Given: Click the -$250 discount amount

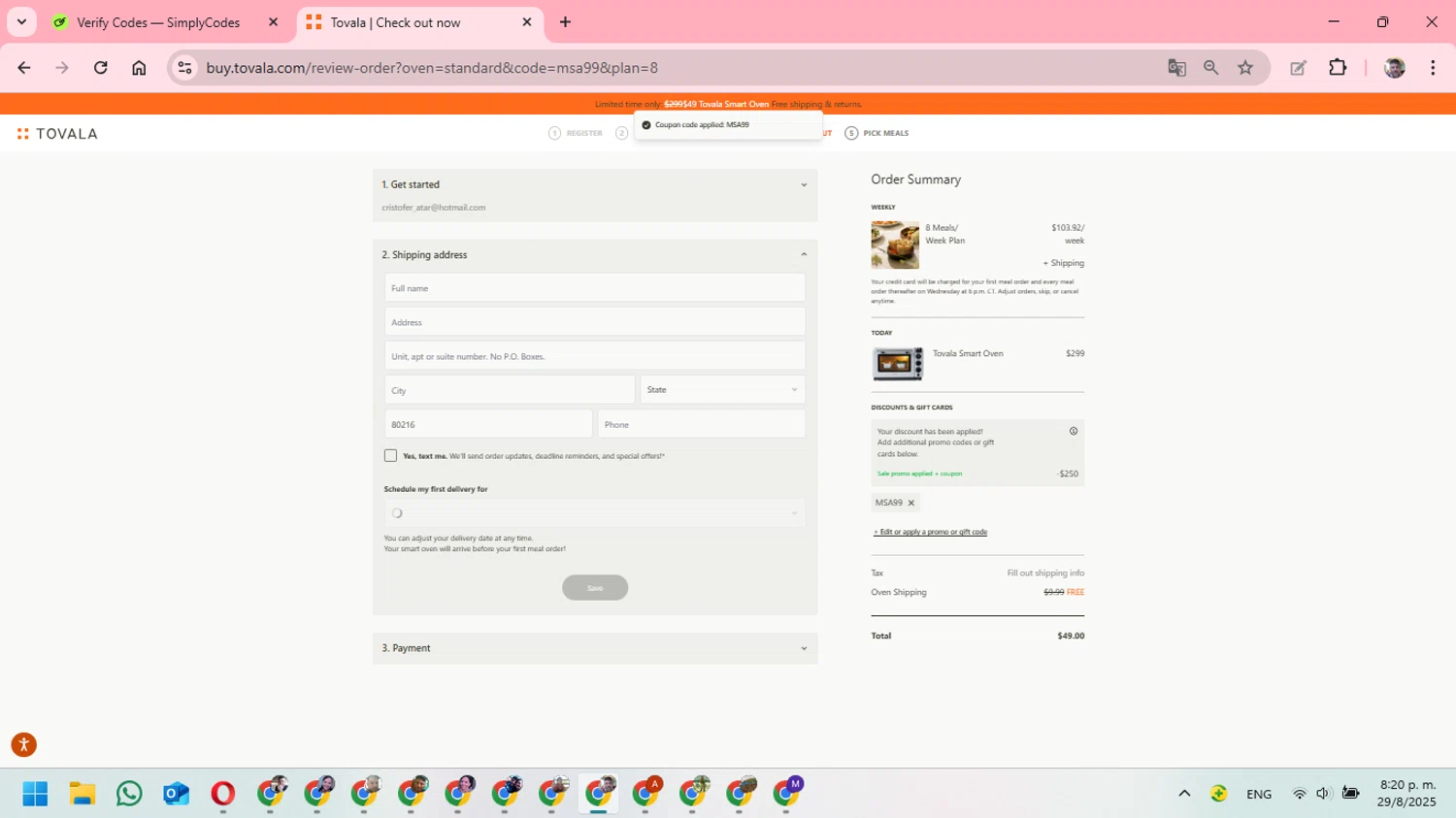Looking at the screenshot, I should pyautogui.click(x=1068, y=474).
